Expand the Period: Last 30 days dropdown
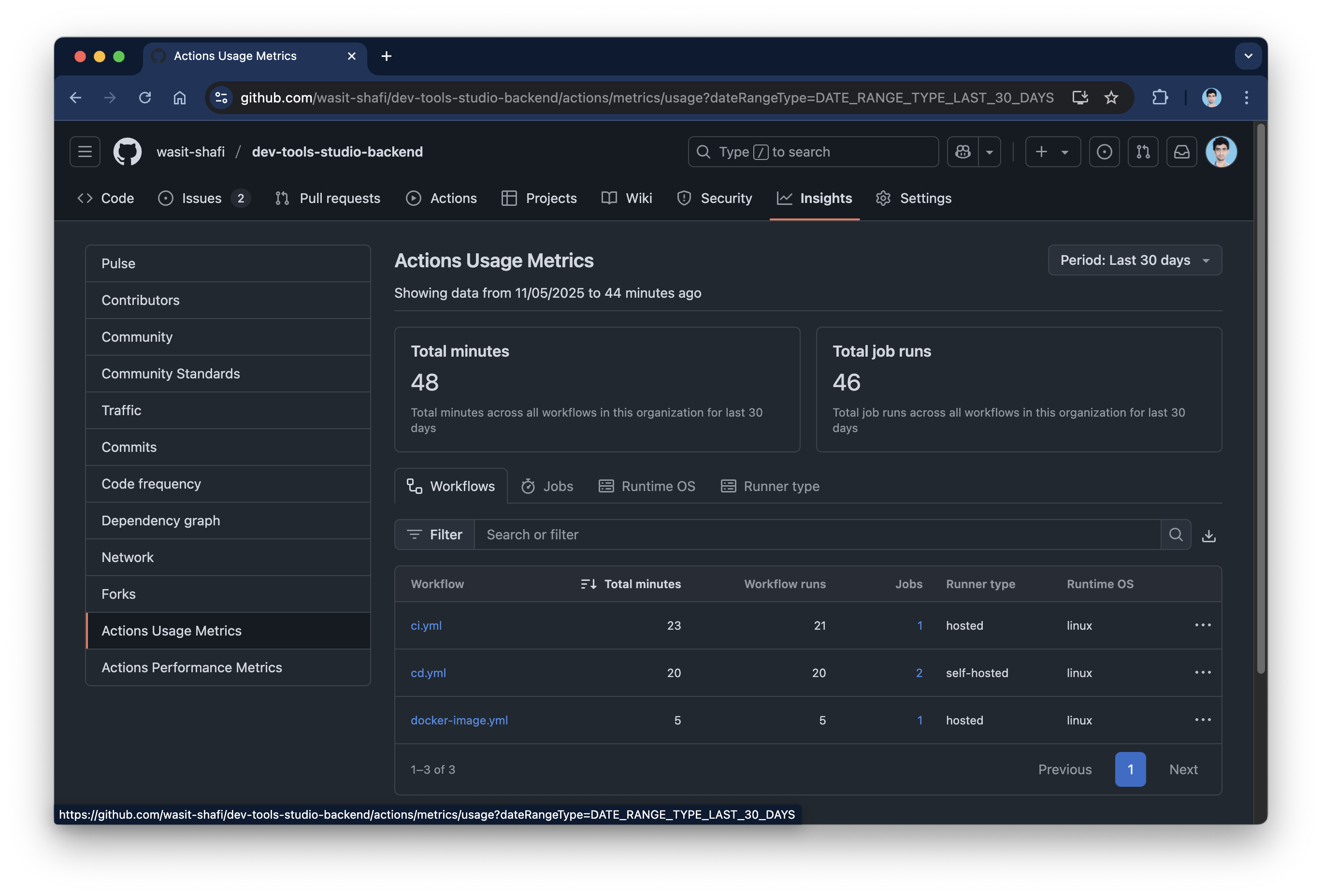 [x=1134, y=260]
